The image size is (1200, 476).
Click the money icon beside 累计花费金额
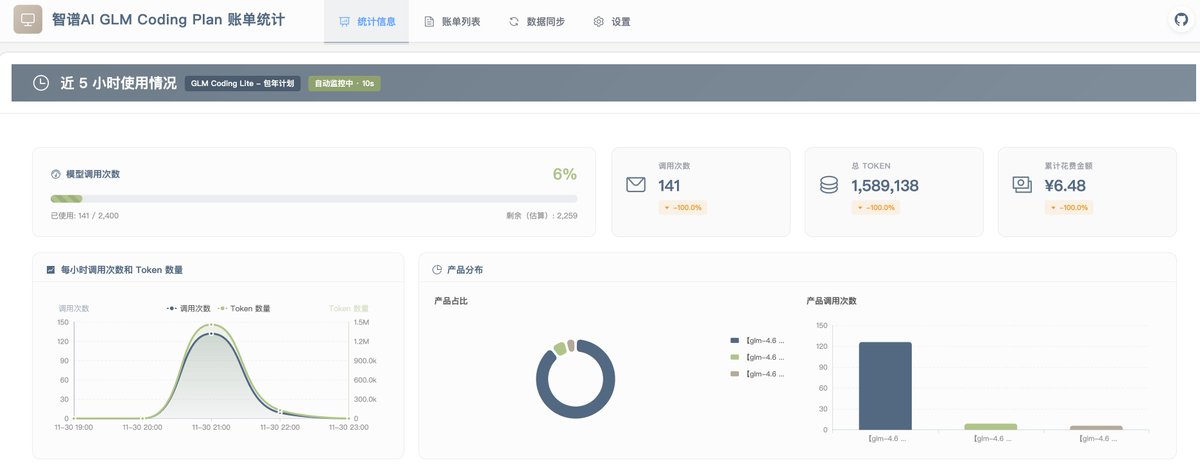point(1022,185)
